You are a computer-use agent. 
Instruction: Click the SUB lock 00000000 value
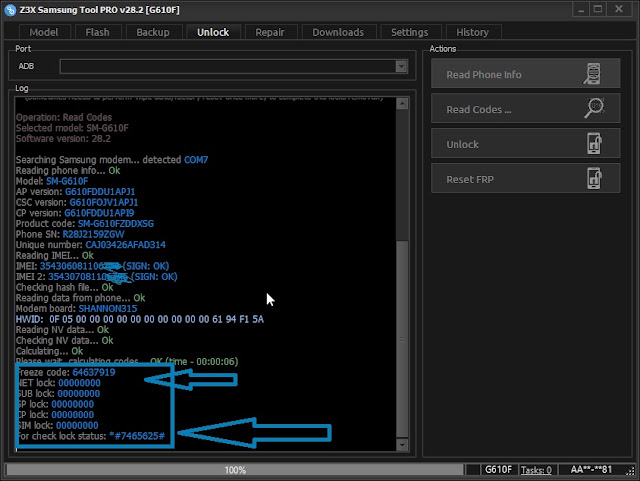click(x=79, y=394)
